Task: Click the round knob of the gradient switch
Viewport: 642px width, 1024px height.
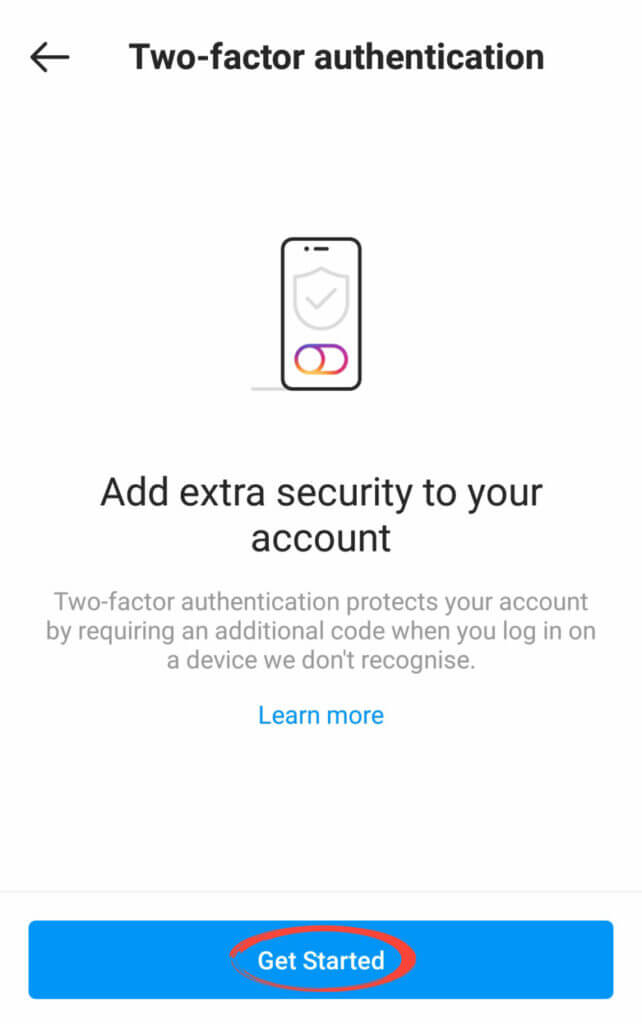Action: (309, 359)
